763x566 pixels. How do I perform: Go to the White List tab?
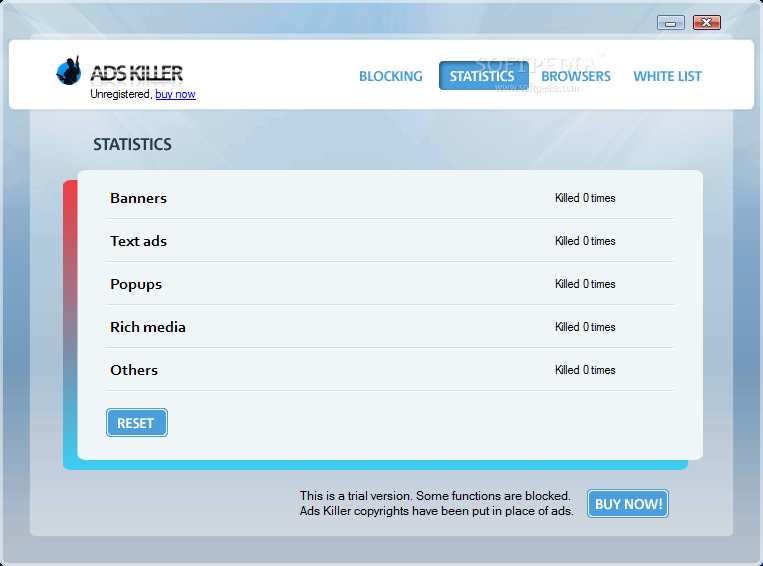[x=667, y=76]
